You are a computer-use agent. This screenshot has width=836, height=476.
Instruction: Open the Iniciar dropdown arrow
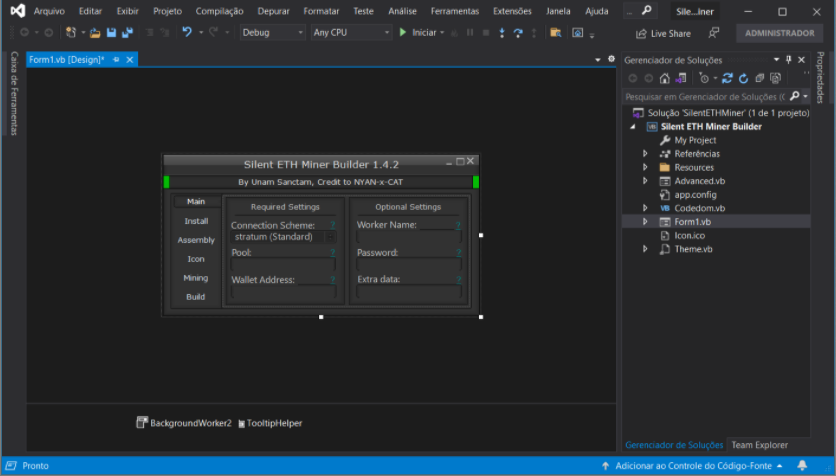point(442,33)
